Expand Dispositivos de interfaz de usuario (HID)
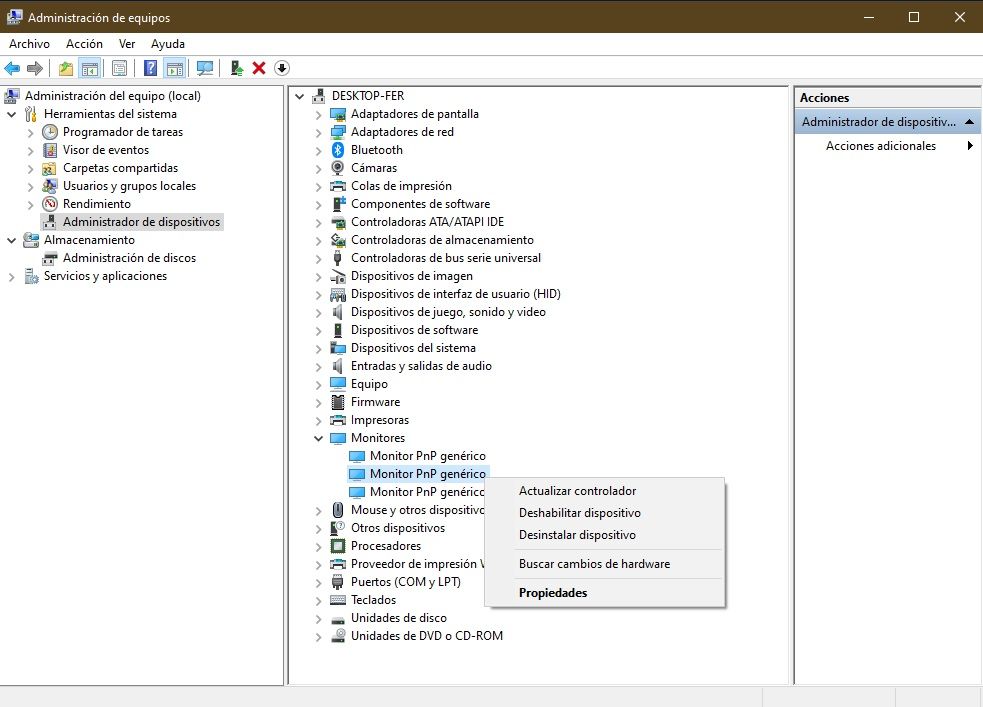The height and width of the screenshot is (707, 983). click(318, 295)
